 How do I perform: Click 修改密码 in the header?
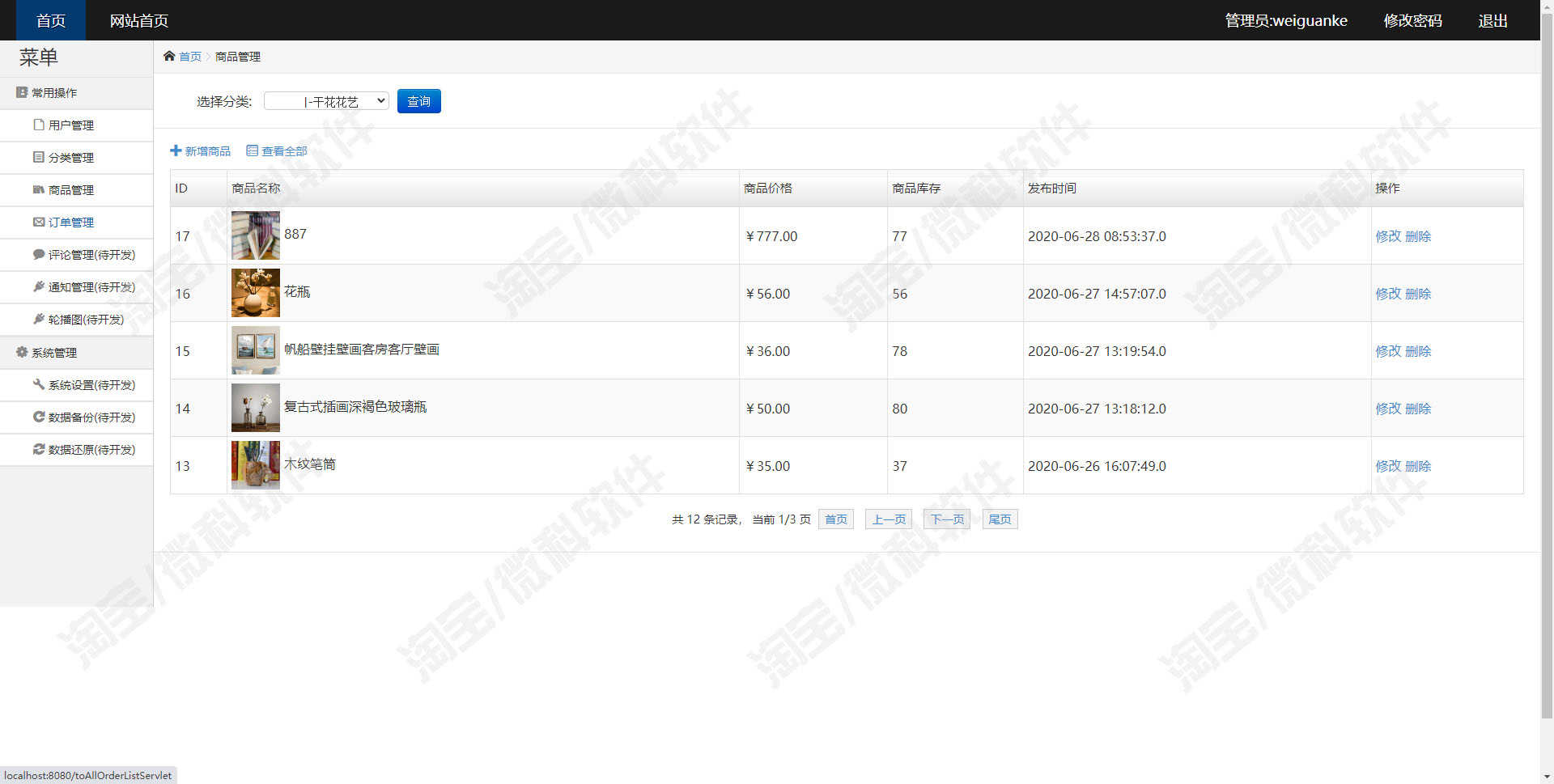coord(1412,20)
